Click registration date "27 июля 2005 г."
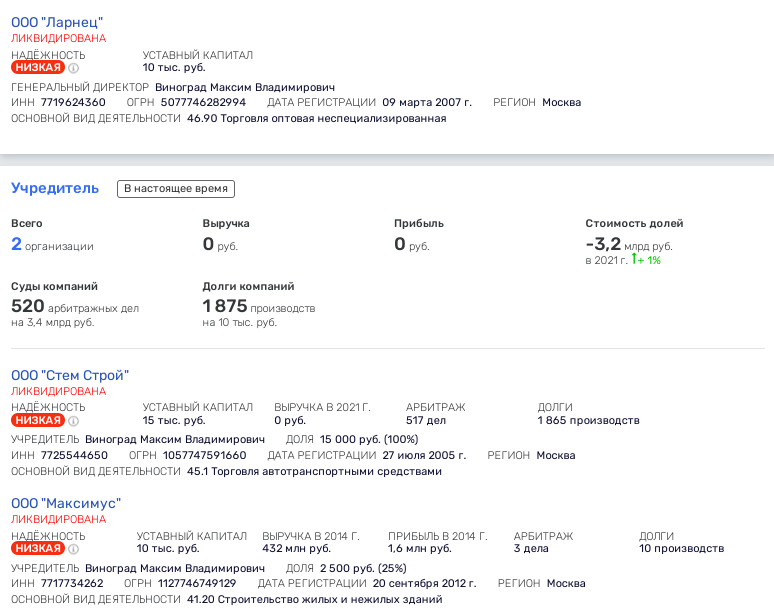This screenshot has width=774, height=609. tap(424, 456)
